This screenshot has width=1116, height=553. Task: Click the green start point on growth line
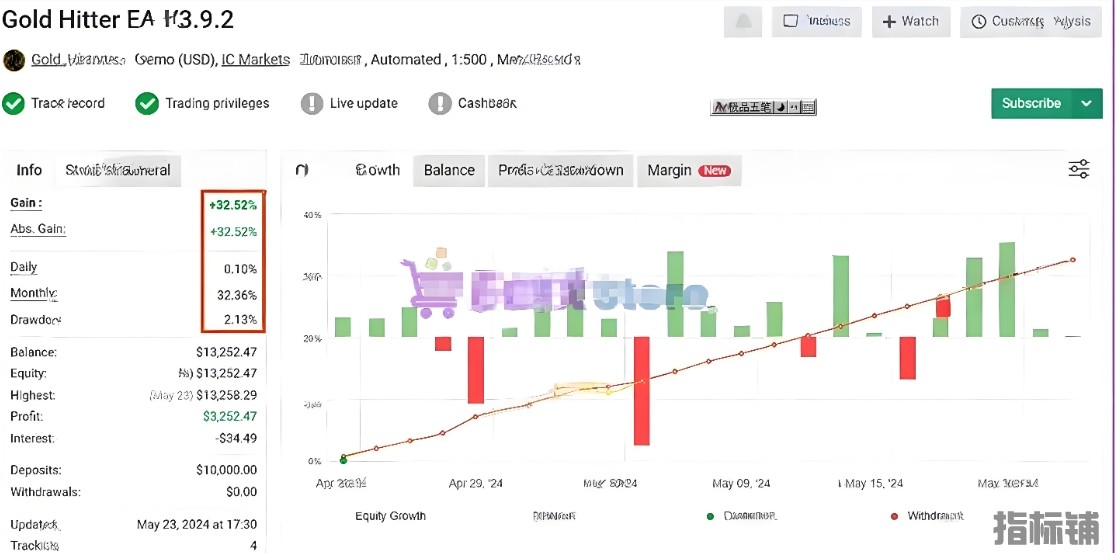click(x=343, y=460)
